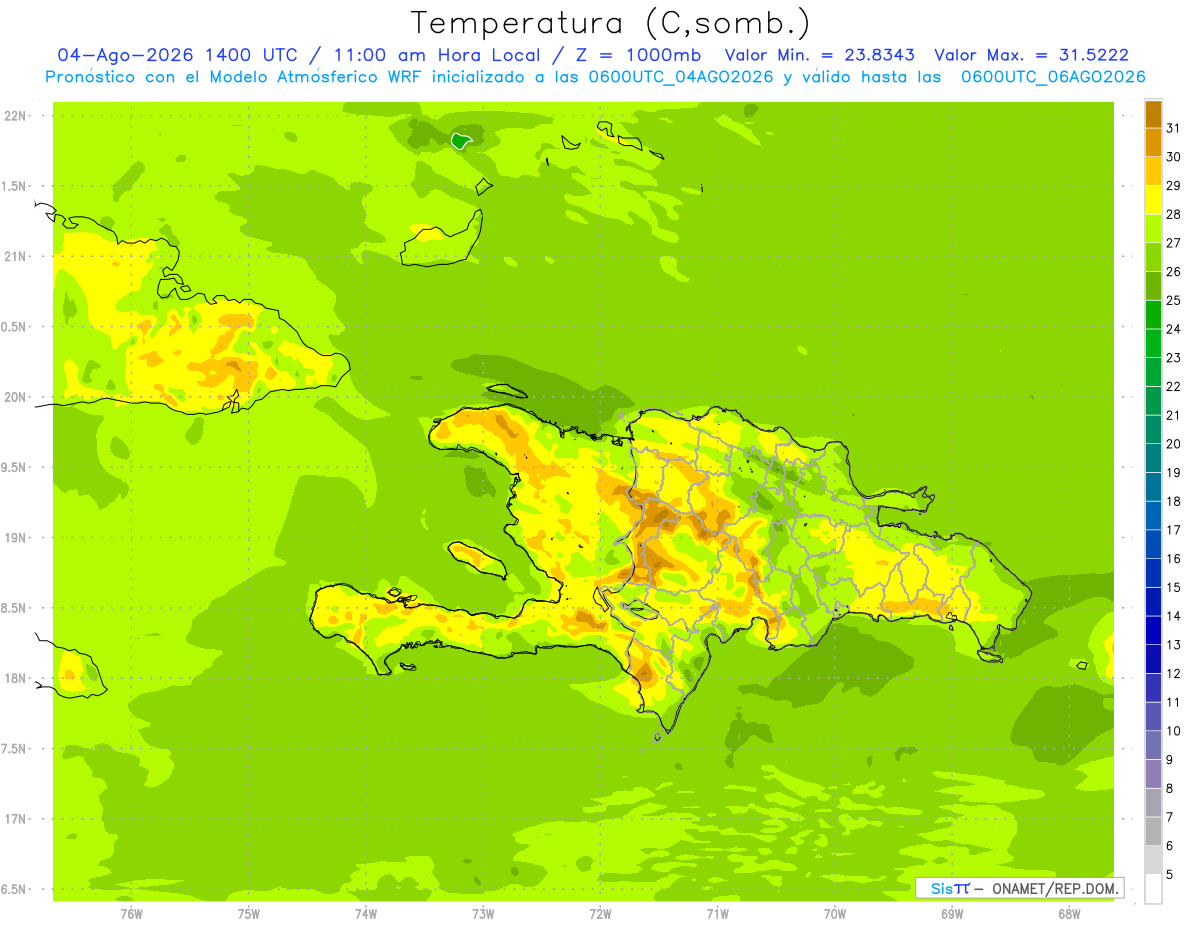Click the white bottom swatch below legend 5

point(1153,888)
